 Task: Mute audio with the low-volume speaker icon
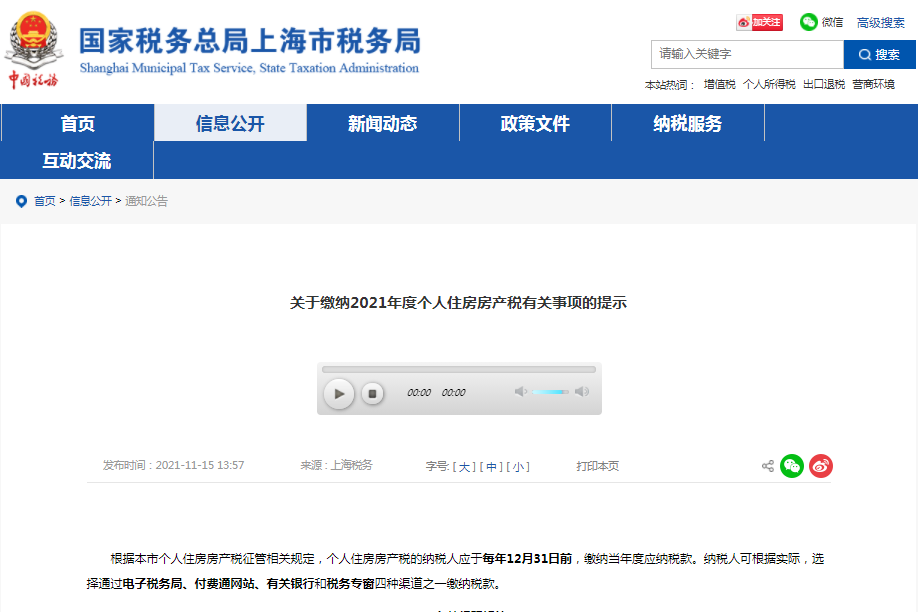[x=520, y=391]
